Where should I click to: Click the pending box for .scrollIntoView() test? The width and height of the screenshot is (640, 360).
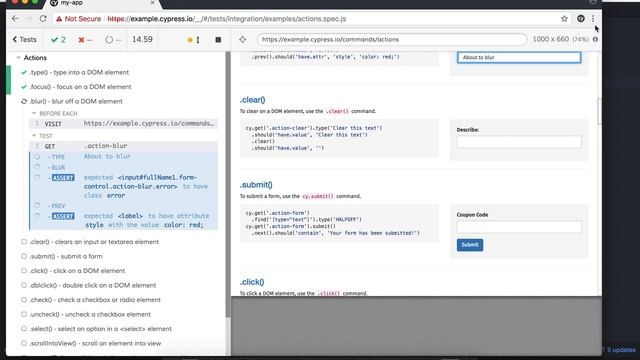pyautogui.click(x=24, y=343)
